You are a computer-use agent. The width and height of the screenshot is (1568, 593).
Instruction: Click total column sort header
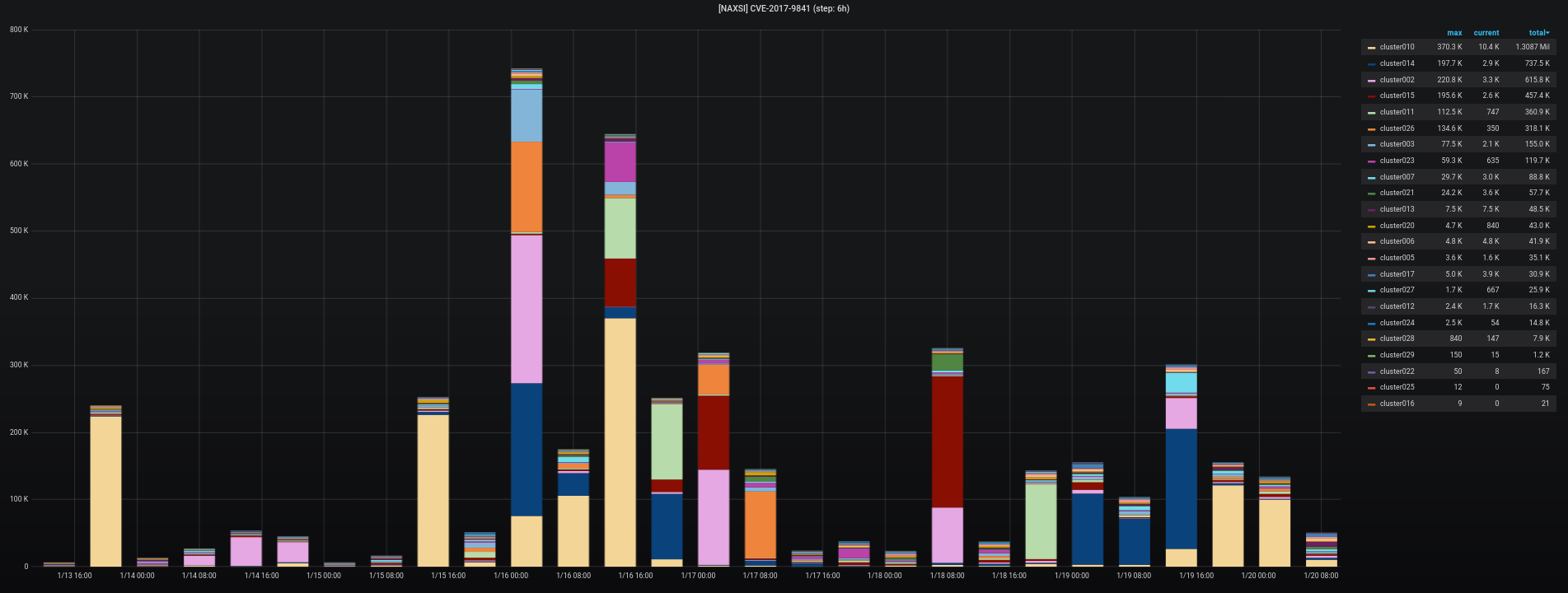pos(1538,33)
